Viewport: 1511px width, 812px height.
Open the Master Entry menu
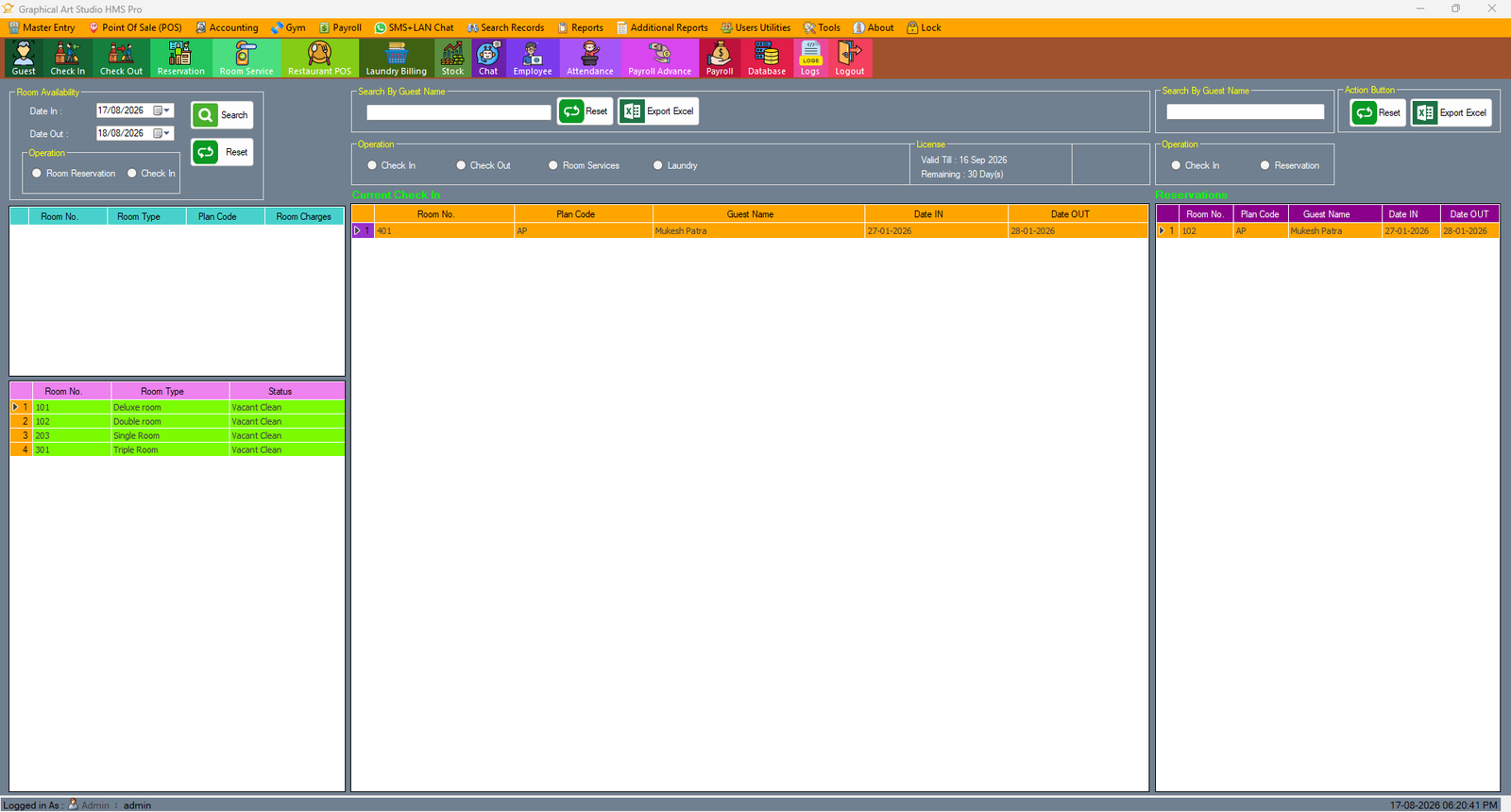pos(42,27)
